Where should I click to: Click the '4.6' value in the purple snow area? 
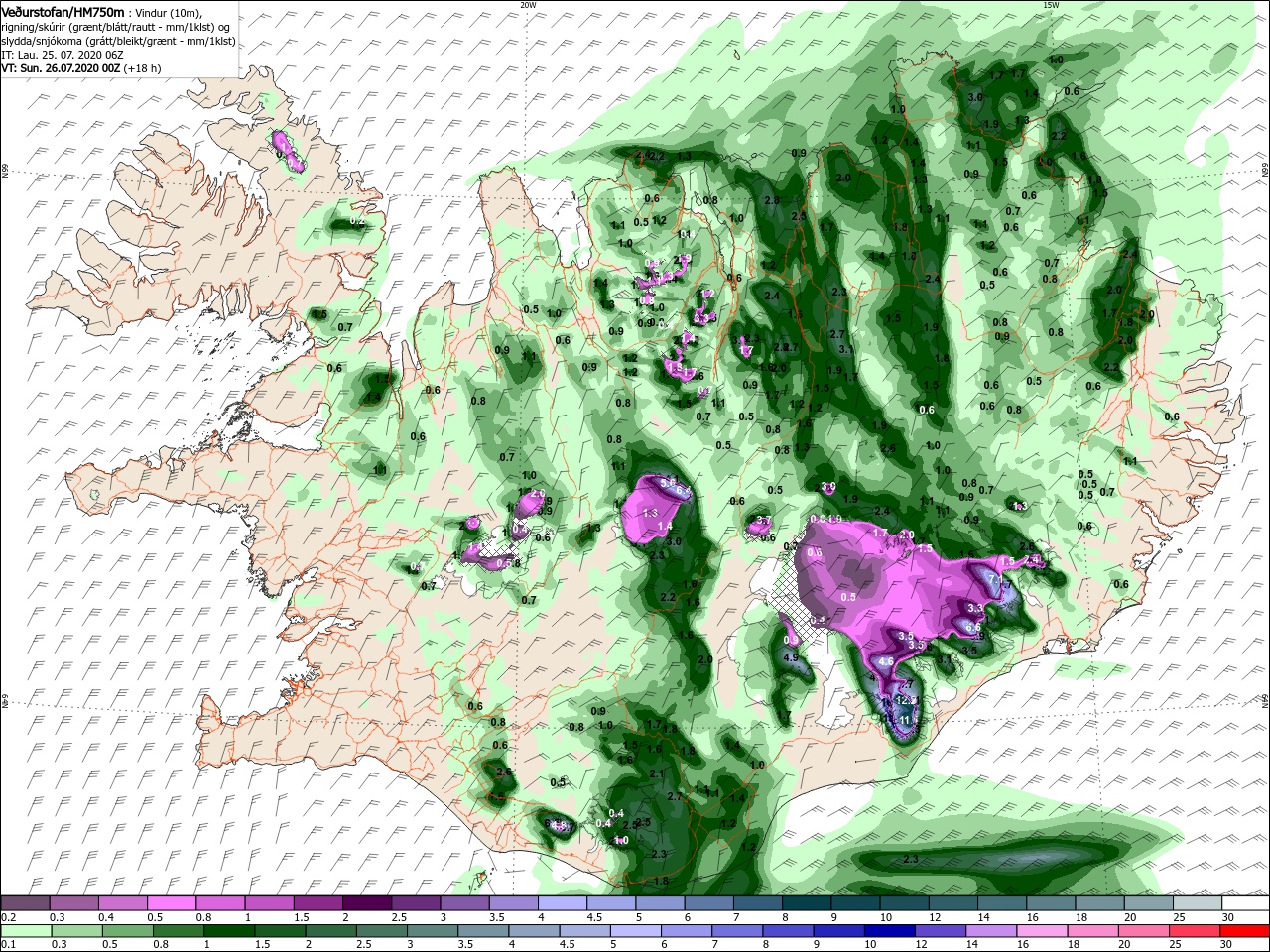(887, 661)
